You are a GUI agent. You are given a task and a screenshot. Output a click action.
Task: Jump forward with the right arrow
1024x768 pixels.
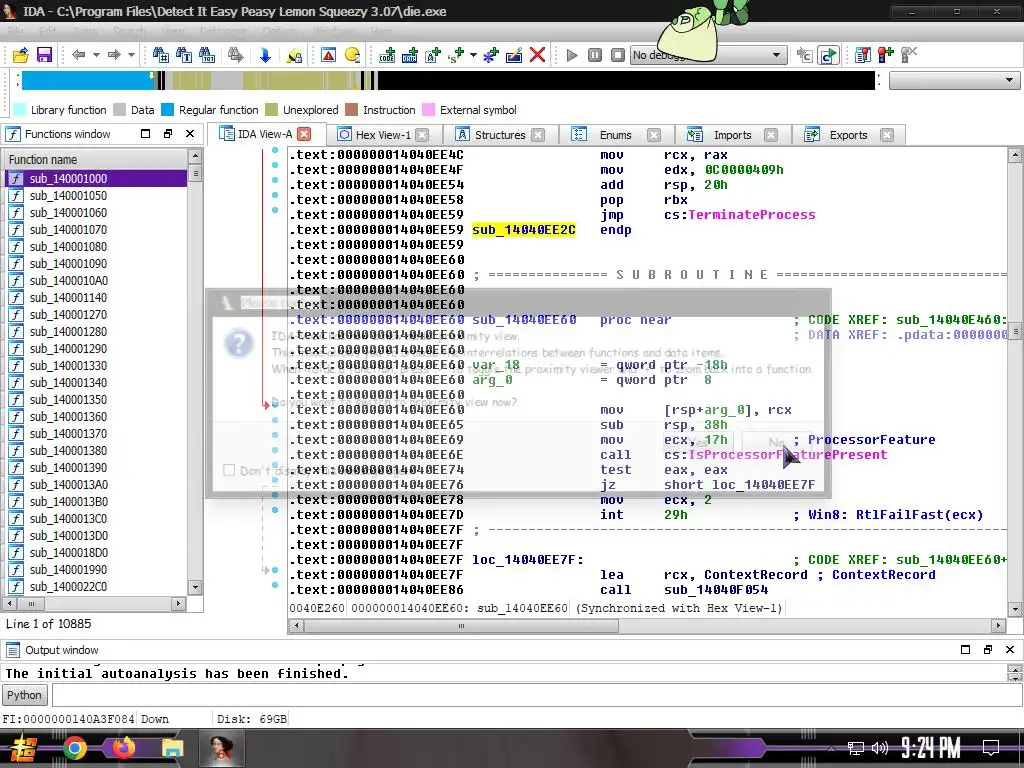pos(114,55)
